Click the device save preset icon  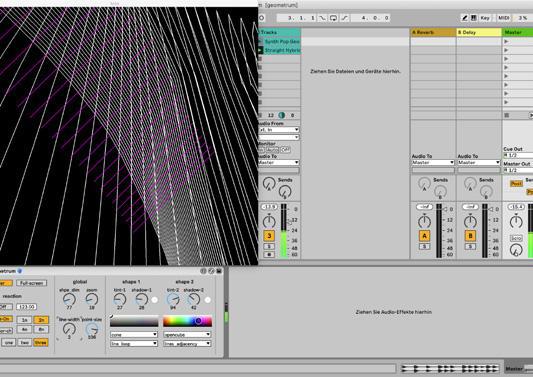[x=219, y=271]
